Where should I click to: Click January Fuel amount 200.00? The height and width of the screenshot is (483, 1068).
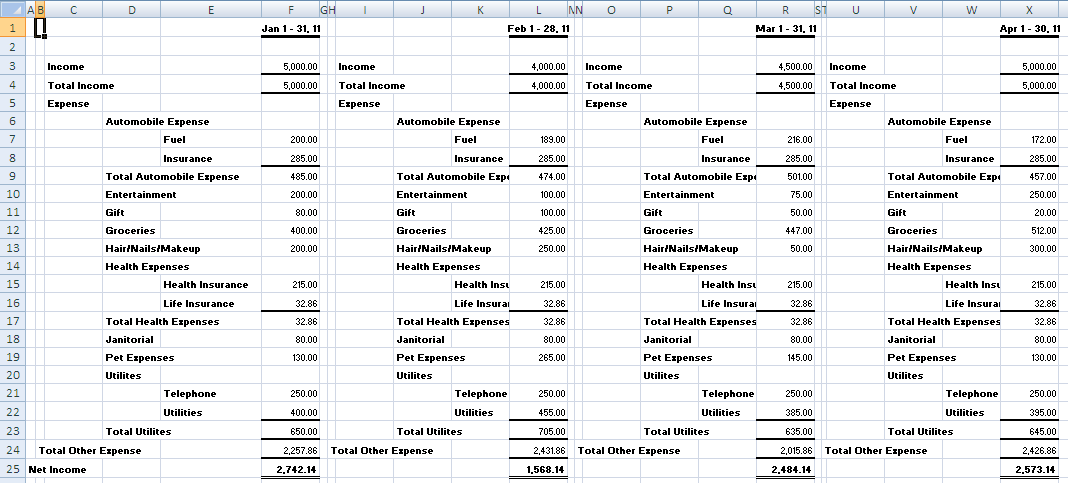(291, 140)
